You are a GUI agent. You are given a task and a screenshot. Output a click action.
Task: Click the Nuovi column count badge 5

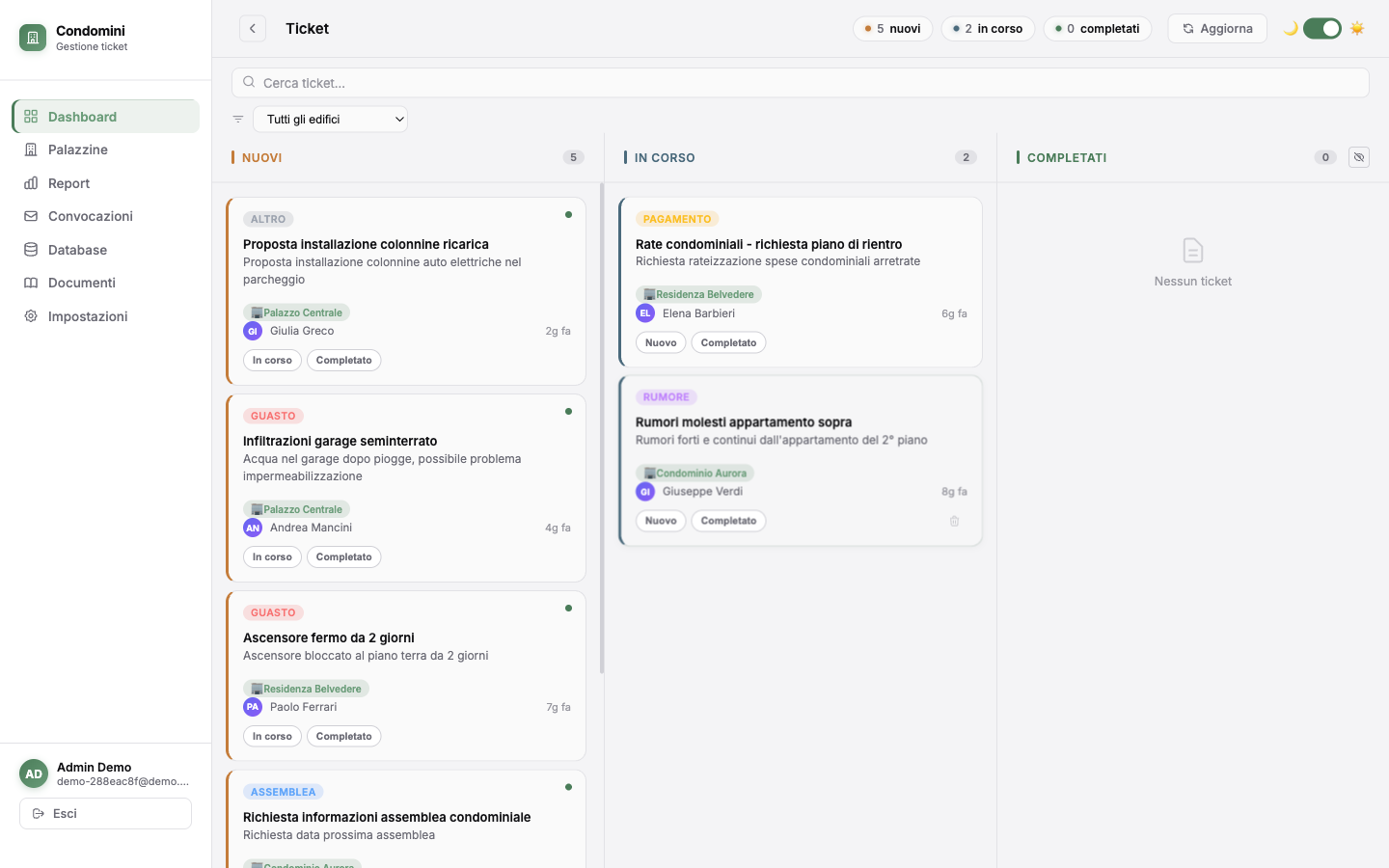574,157
